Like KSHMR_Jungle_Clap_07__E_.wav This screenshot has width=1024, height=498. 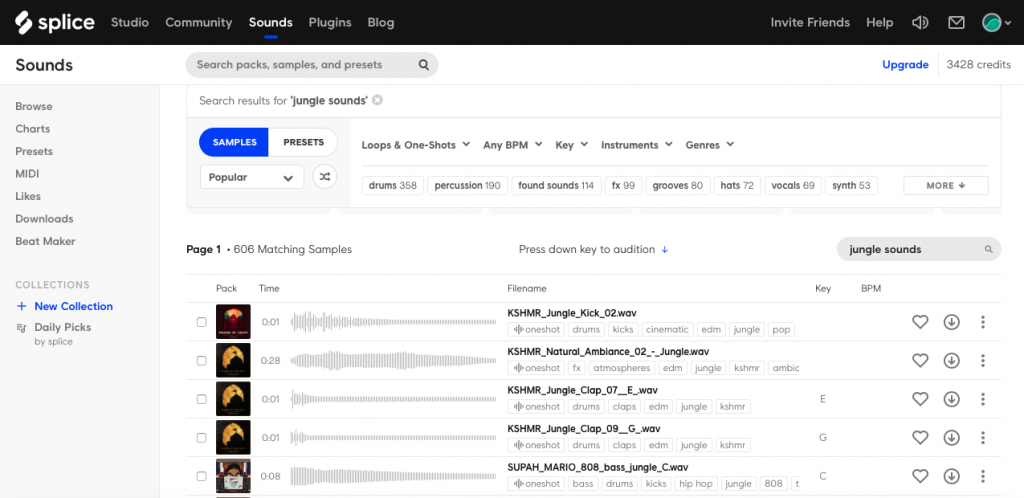click(920, 399)
